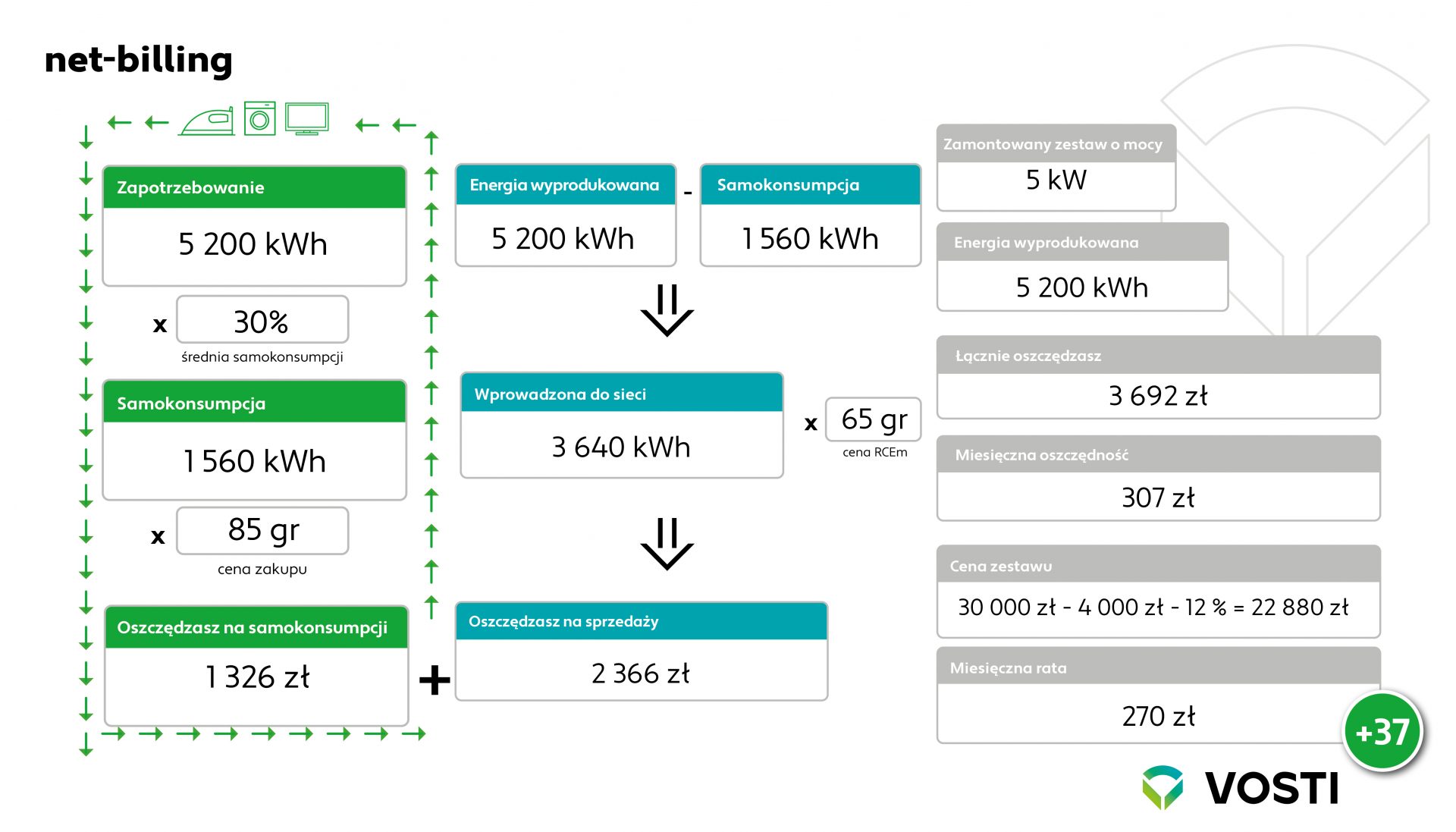Click the large black plus sign
Image resolution: width=1456 pixels, height=832 pixels.
tap(435, 680)
